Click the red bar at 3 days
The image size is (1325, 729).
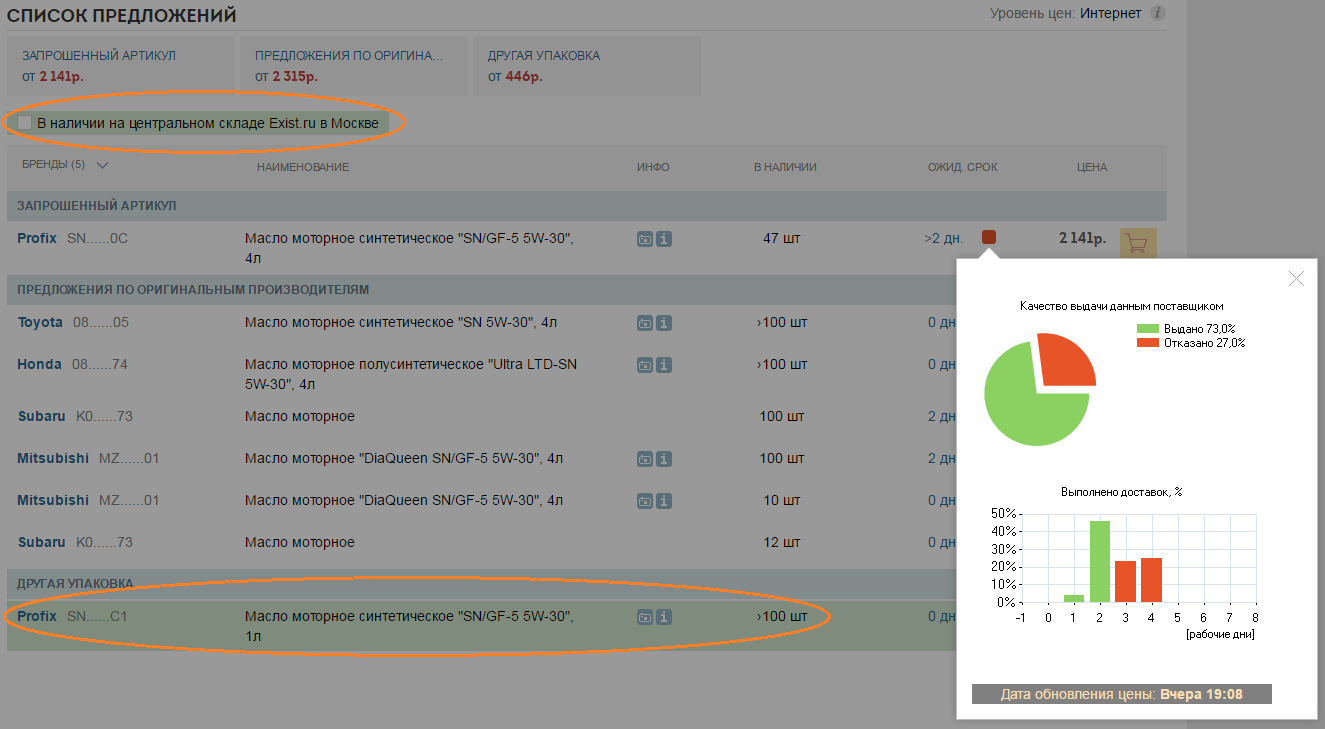[1126, 581]
